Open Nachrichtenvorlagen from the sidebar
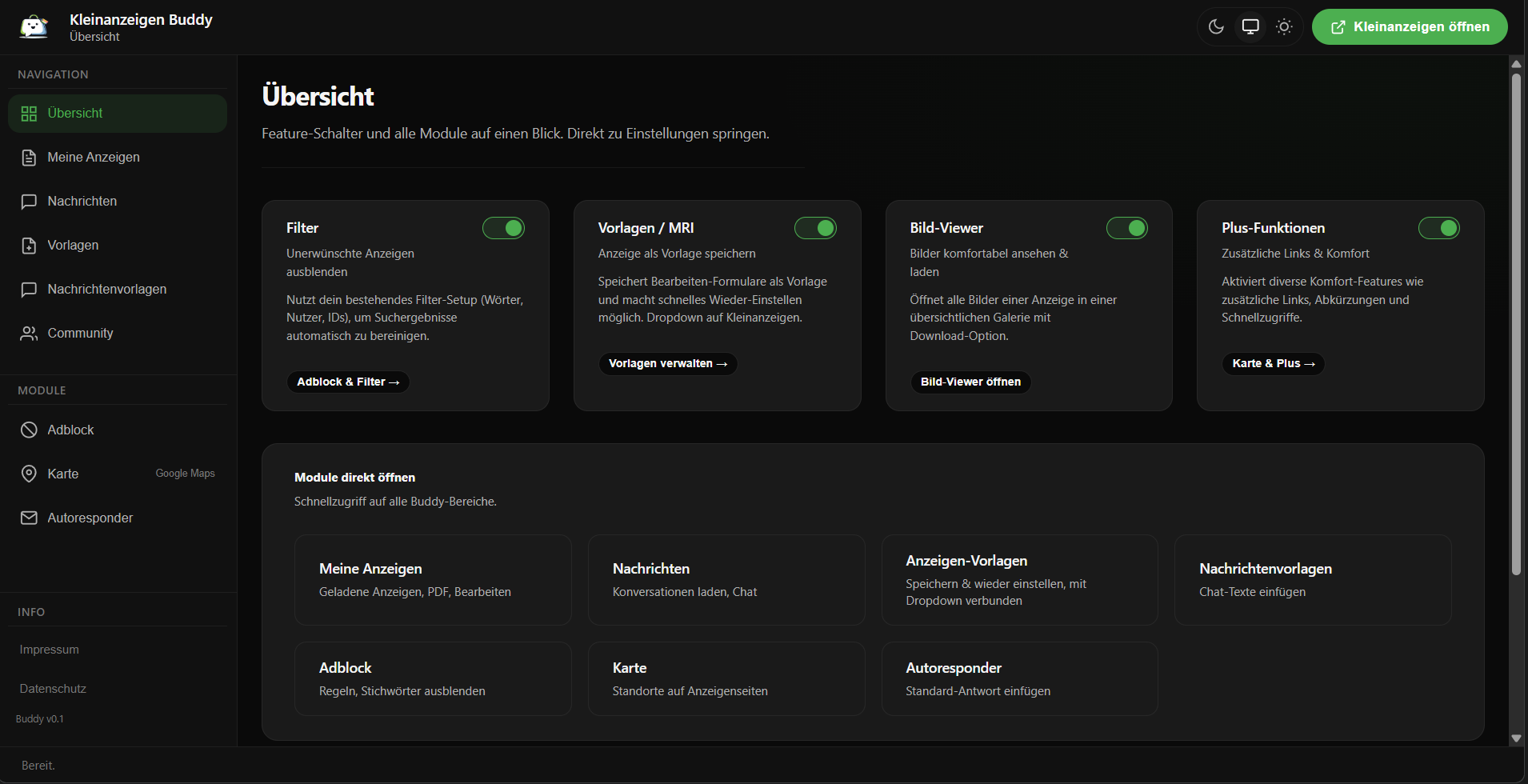The image size is (1528, 784). [x=106, y=289]
